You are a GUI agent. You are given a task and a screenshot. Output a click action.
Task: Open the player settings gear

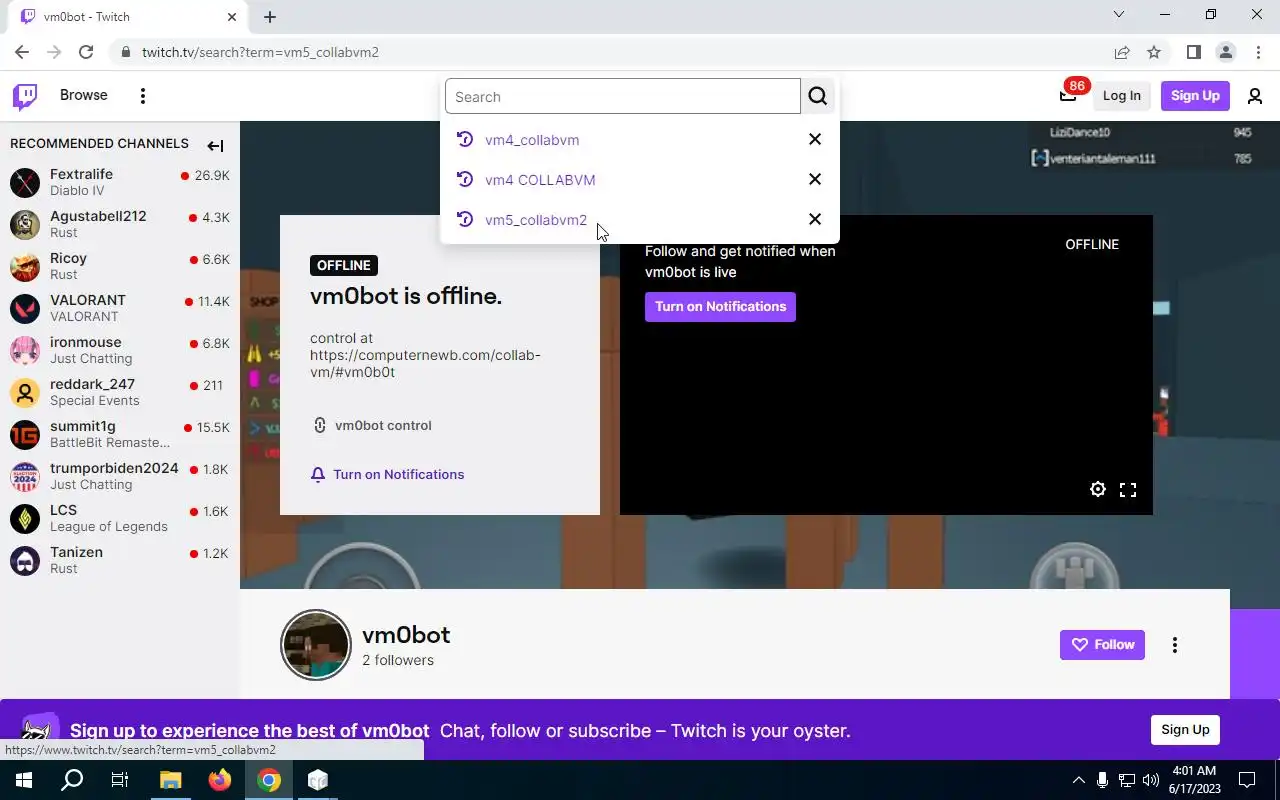click(x=1098, y=489)
